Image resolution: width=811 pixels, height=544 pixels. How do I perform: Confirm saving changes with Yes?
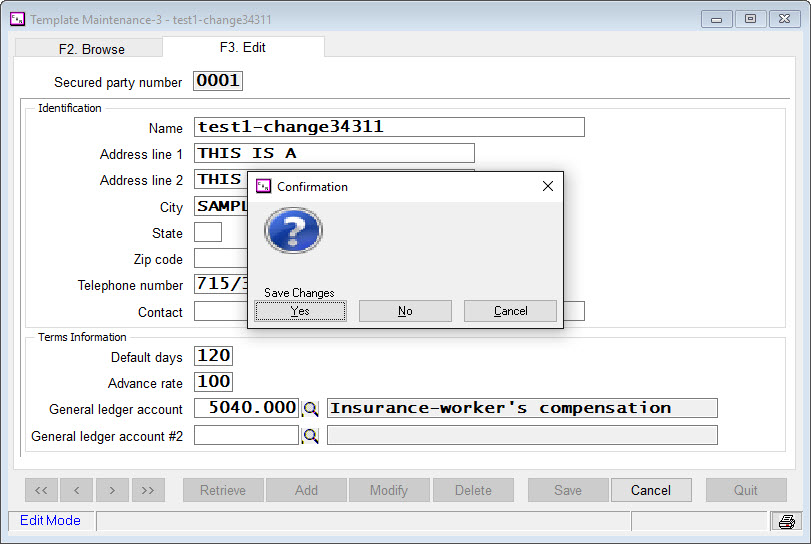(x=300, y=311)
